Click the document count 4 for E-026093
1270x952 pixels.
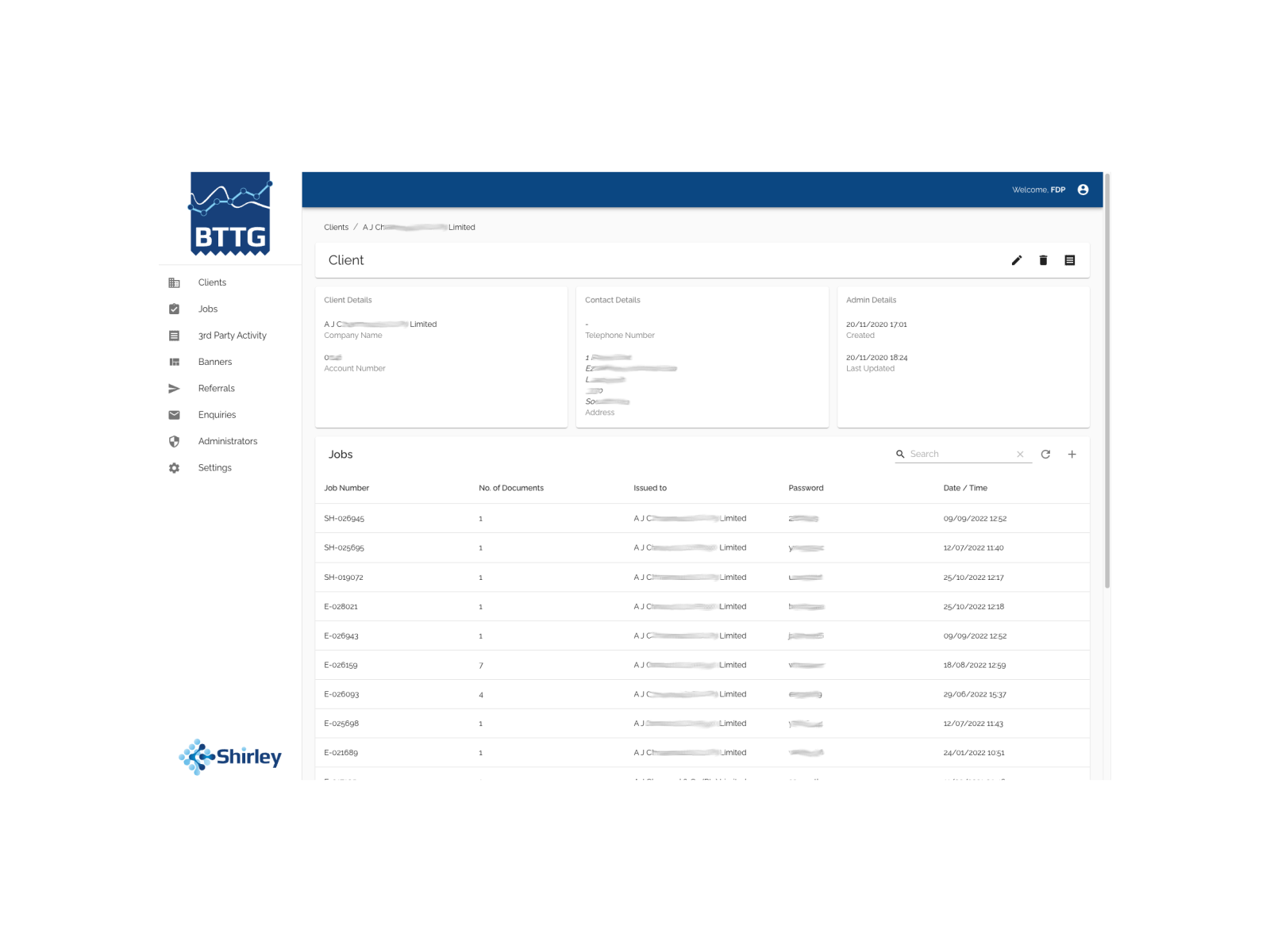point(481,695)
